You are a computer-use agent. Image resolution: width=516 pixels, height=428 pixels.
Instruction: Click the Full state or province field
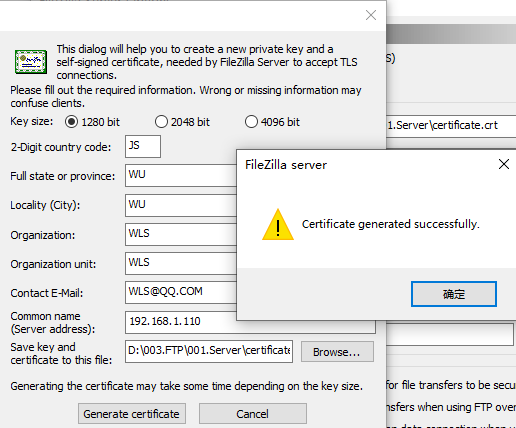181,175
